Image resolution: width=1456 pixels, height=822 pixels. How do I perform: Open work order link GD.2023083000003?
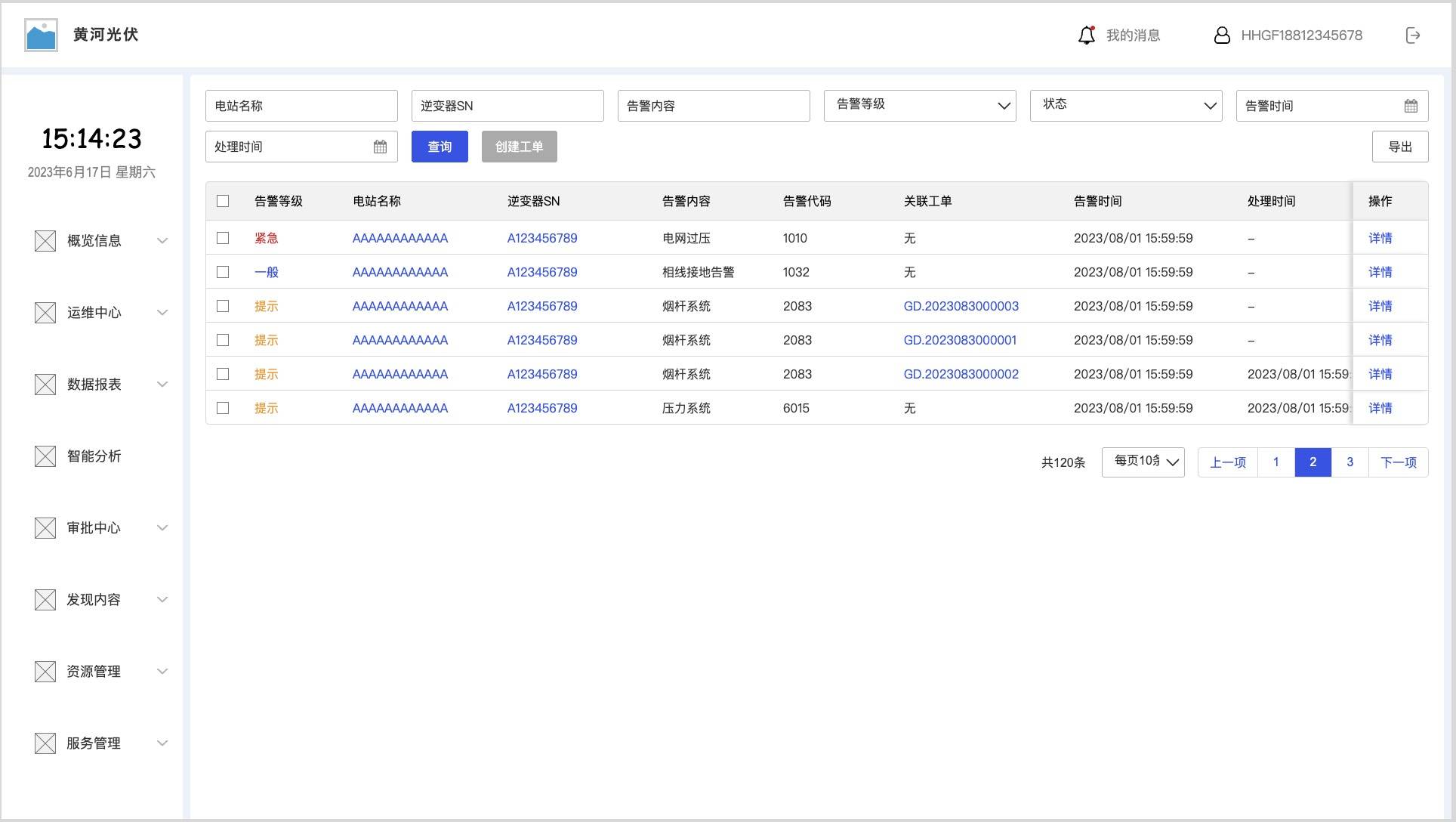[961, 306]
